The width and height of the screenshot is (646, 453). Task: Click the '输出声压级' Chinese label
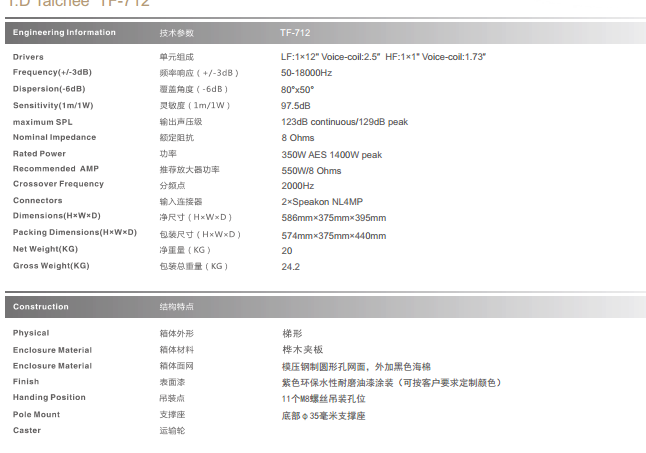[x=181, y=122]
